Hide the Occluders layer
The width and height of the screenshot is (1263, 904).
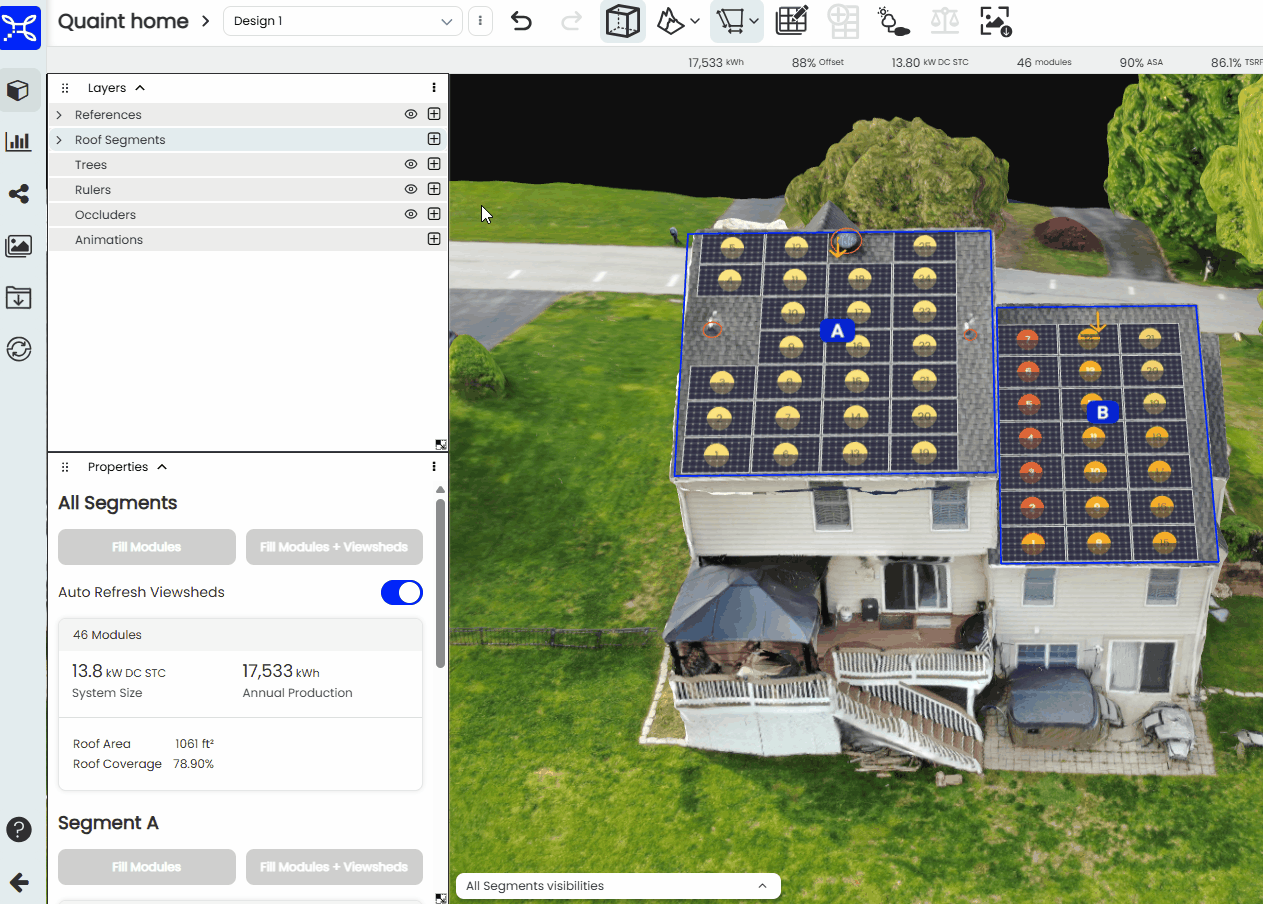click(410, 214)
